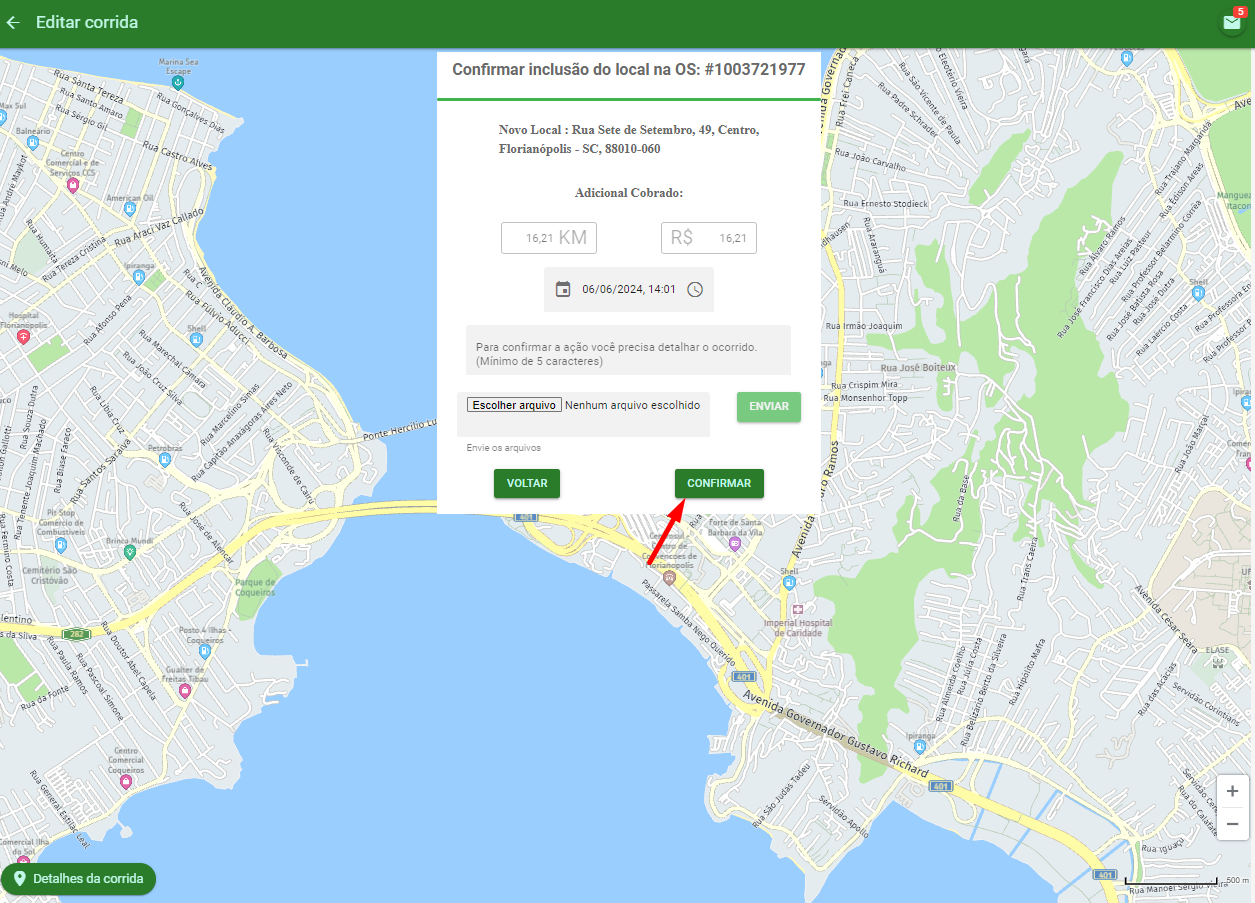Click the Escolher arquivo button
The height and width of the screenshot is (903, 1255).
(514, 405)
